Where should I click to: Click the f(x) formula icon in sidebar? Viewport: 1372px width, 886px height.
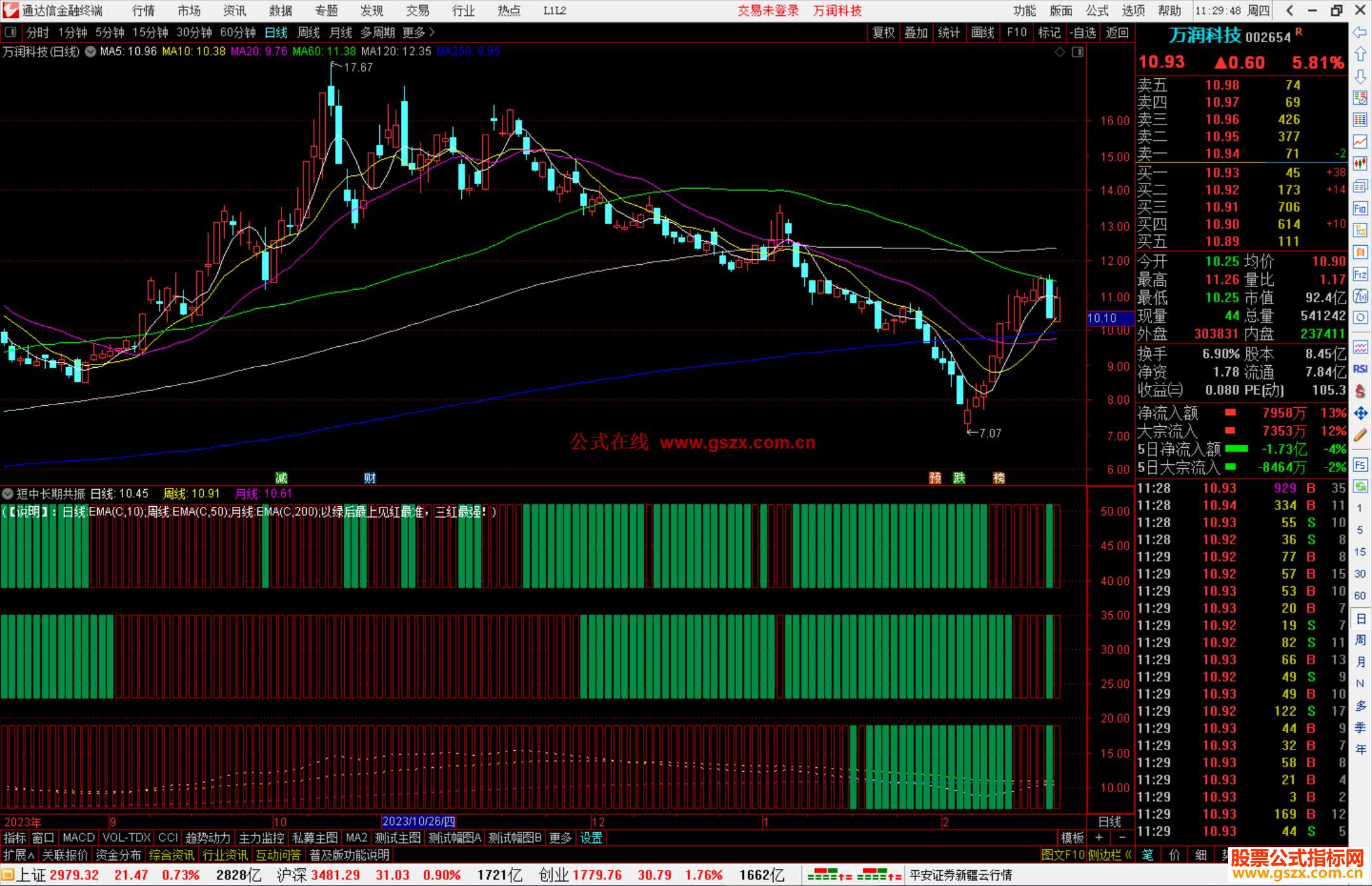pos(1360,296)
